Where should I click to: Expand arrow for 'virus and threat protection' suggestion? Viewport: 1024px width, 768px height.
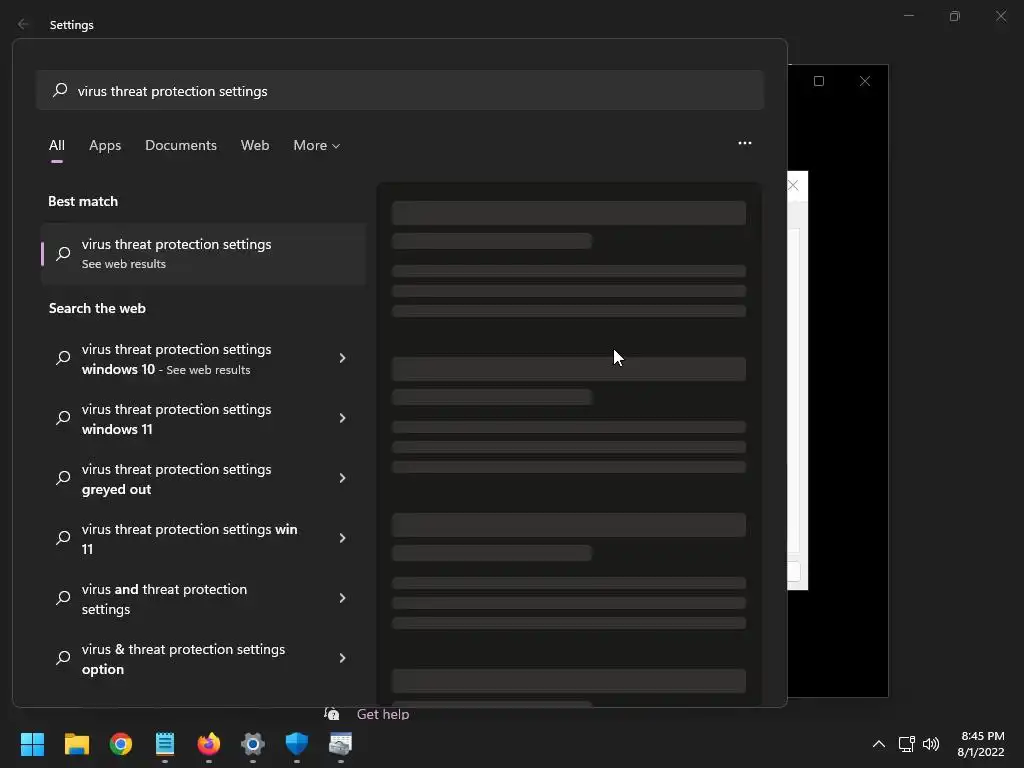(x=342, y=598)
